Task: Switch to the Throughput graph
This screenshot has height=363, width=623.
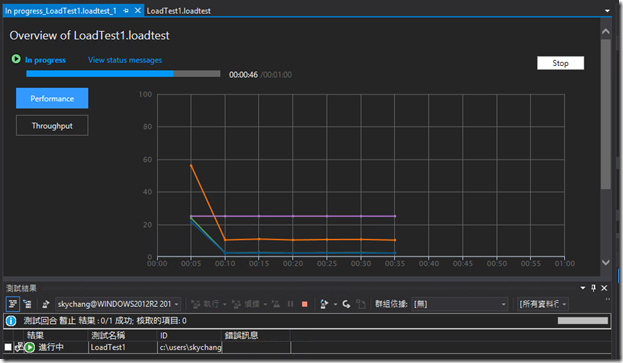Action: pos(52,126)
